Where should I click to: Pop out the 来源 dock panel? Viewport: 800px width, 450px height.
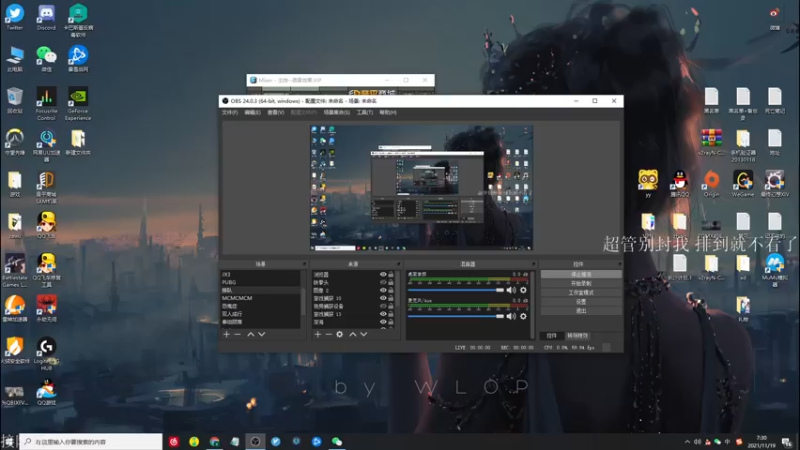(398, 264)
